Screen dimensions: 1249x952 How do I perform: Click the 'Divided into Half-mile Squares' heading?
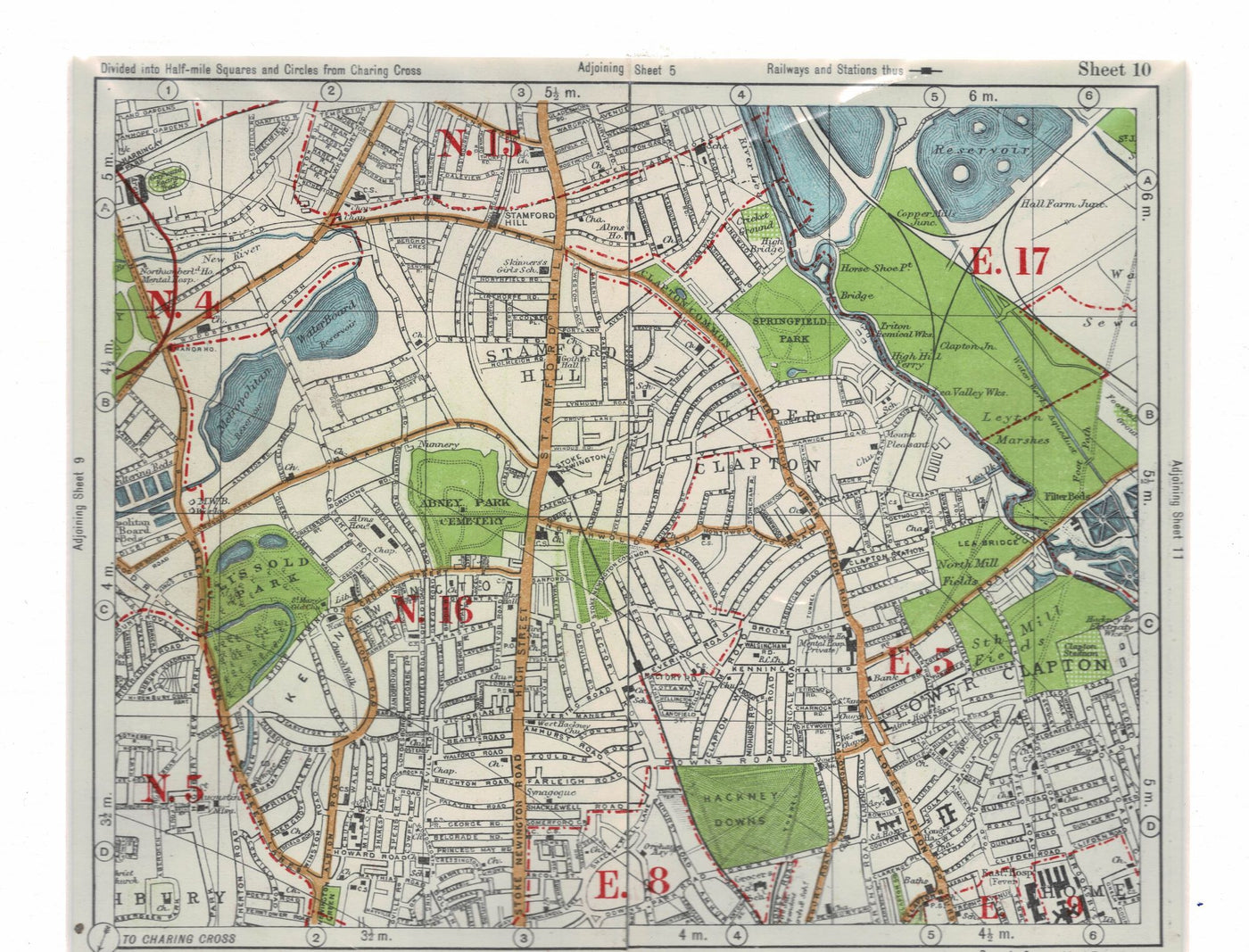point(261,70)
